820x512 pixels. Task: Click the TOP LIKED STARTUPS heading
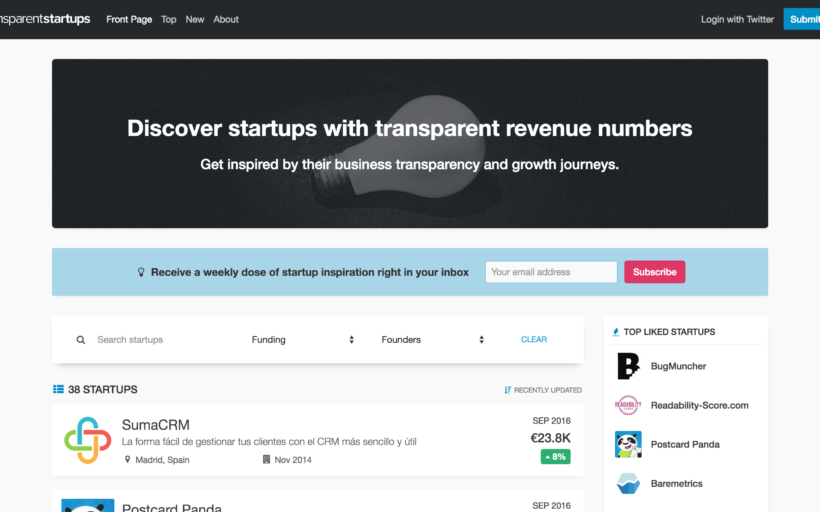tap(669, 332)
